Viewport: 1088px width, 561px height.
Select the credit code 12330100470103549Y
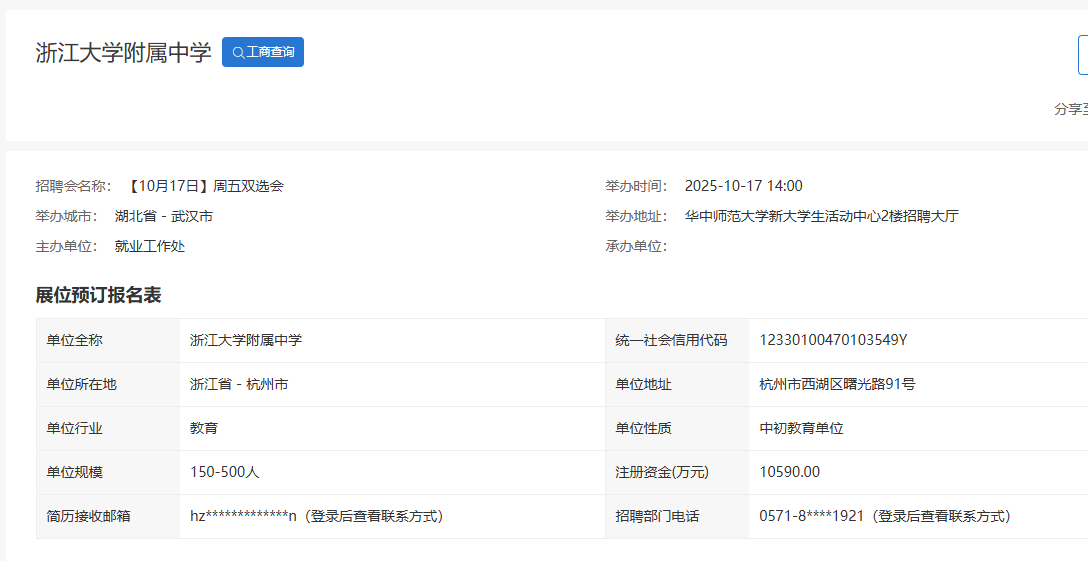pyautogui.click(x=833, y=340)
